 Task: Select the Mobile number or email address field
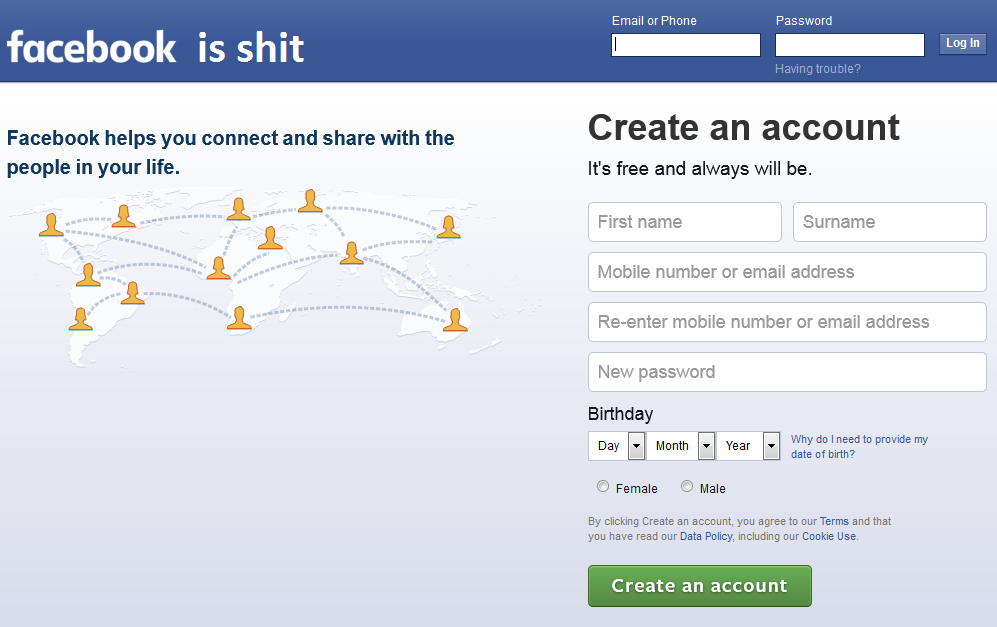coord(787,272)
